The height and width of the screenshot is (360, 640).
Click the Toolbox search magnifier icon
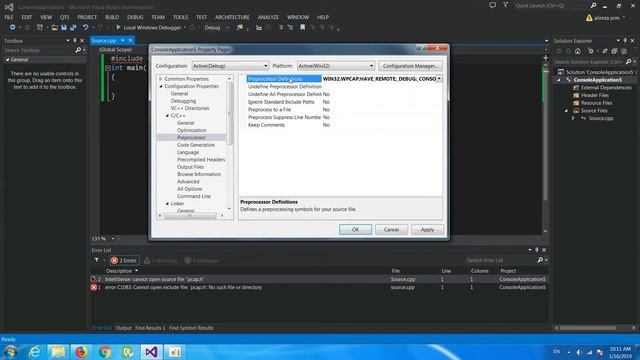click(78, 50)
